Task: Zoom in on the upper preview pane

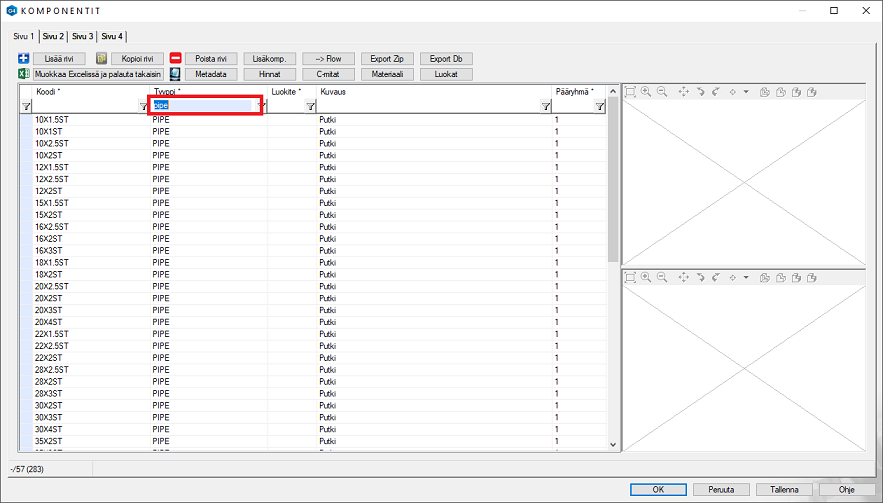Action: pyautogui.click(x=646, y=92)
